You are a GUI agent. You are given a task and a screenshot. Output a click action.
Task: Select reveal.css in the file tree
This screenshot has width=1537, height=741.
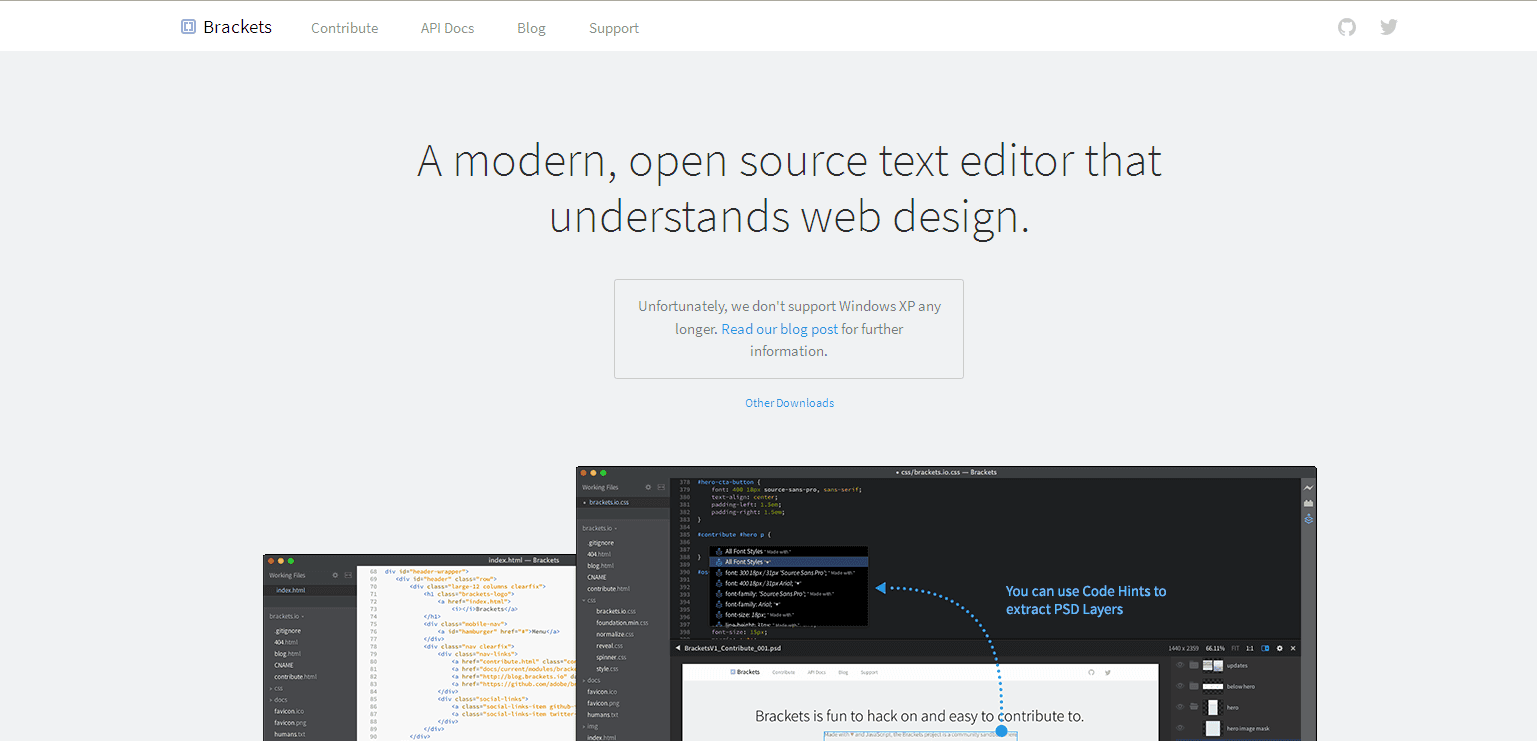610,646
